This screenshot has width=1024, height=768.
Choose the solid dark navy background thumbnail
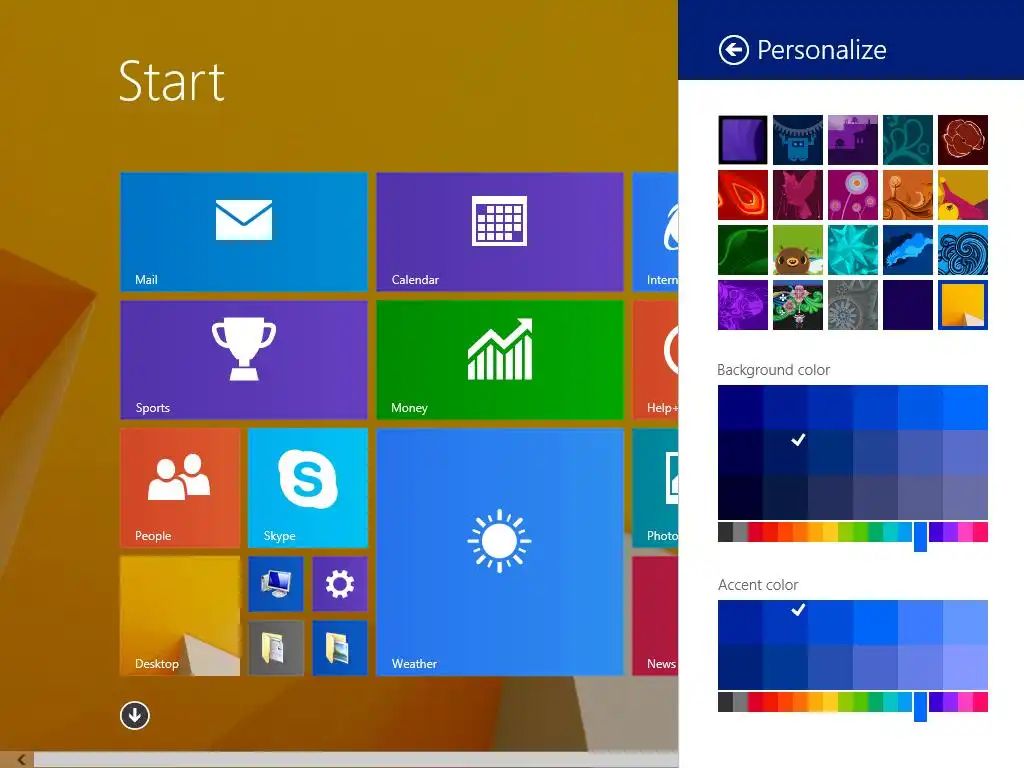(x=908, y=305)
